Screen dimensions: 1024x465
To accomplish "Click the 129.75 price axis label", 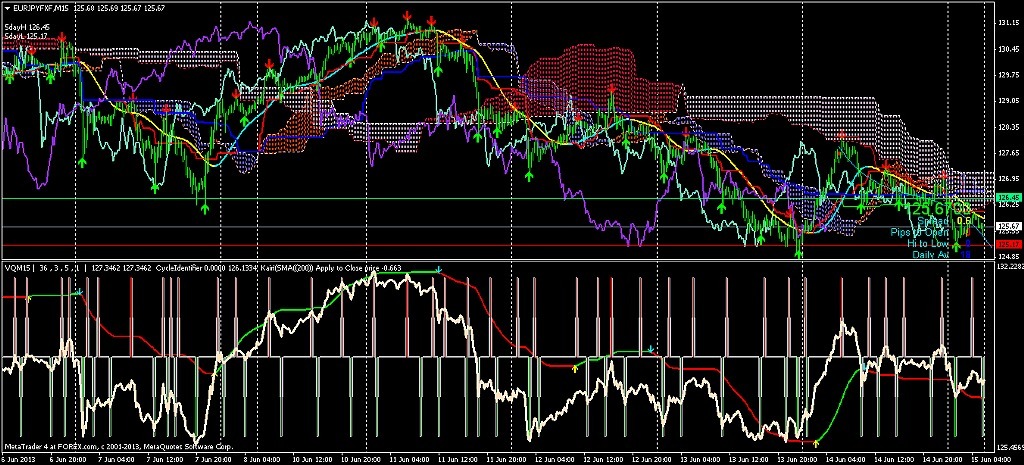I will click(x=1009, y=74).
